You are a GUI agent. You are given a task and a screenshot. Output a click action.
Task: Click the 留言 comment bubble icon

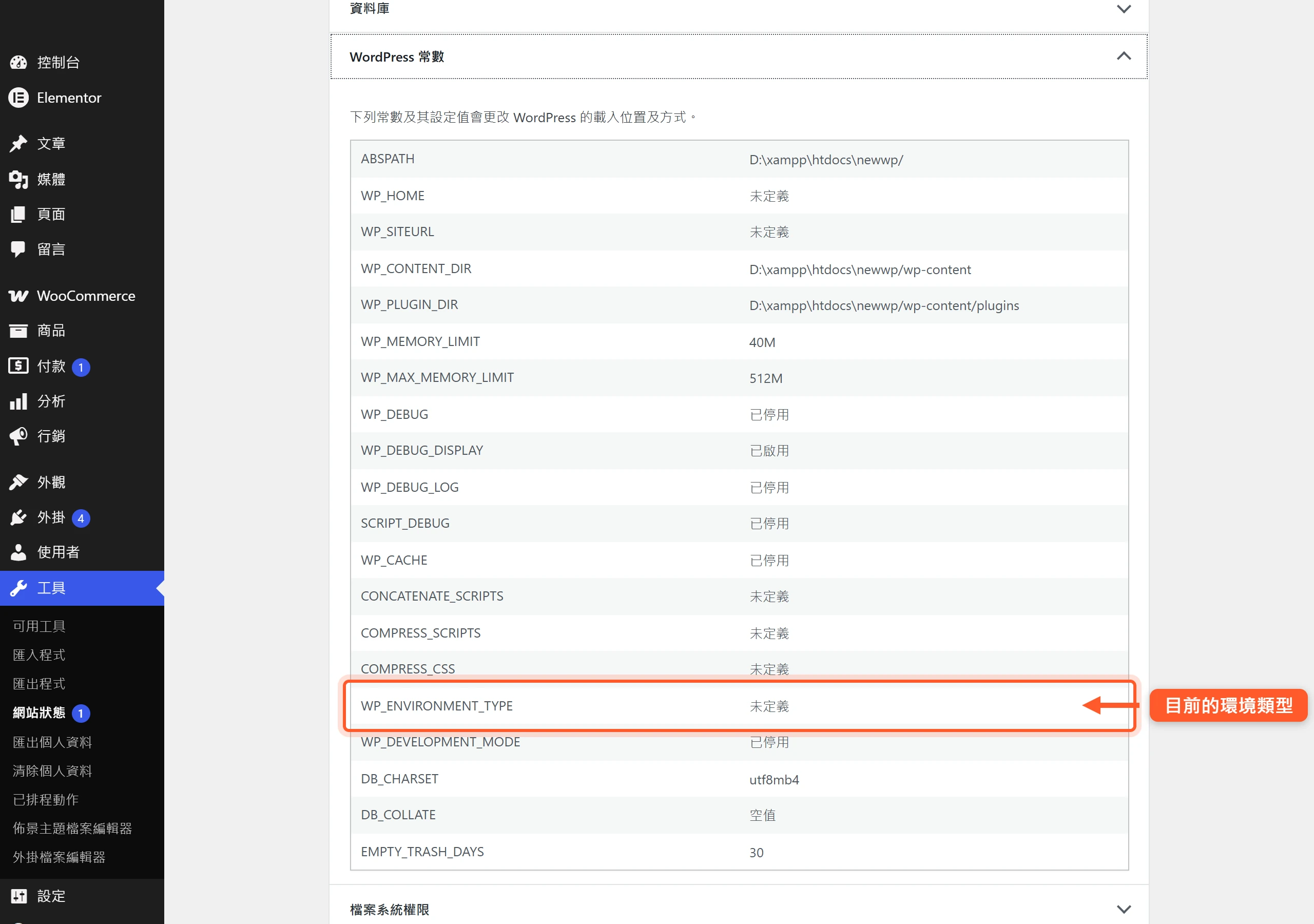18,249
